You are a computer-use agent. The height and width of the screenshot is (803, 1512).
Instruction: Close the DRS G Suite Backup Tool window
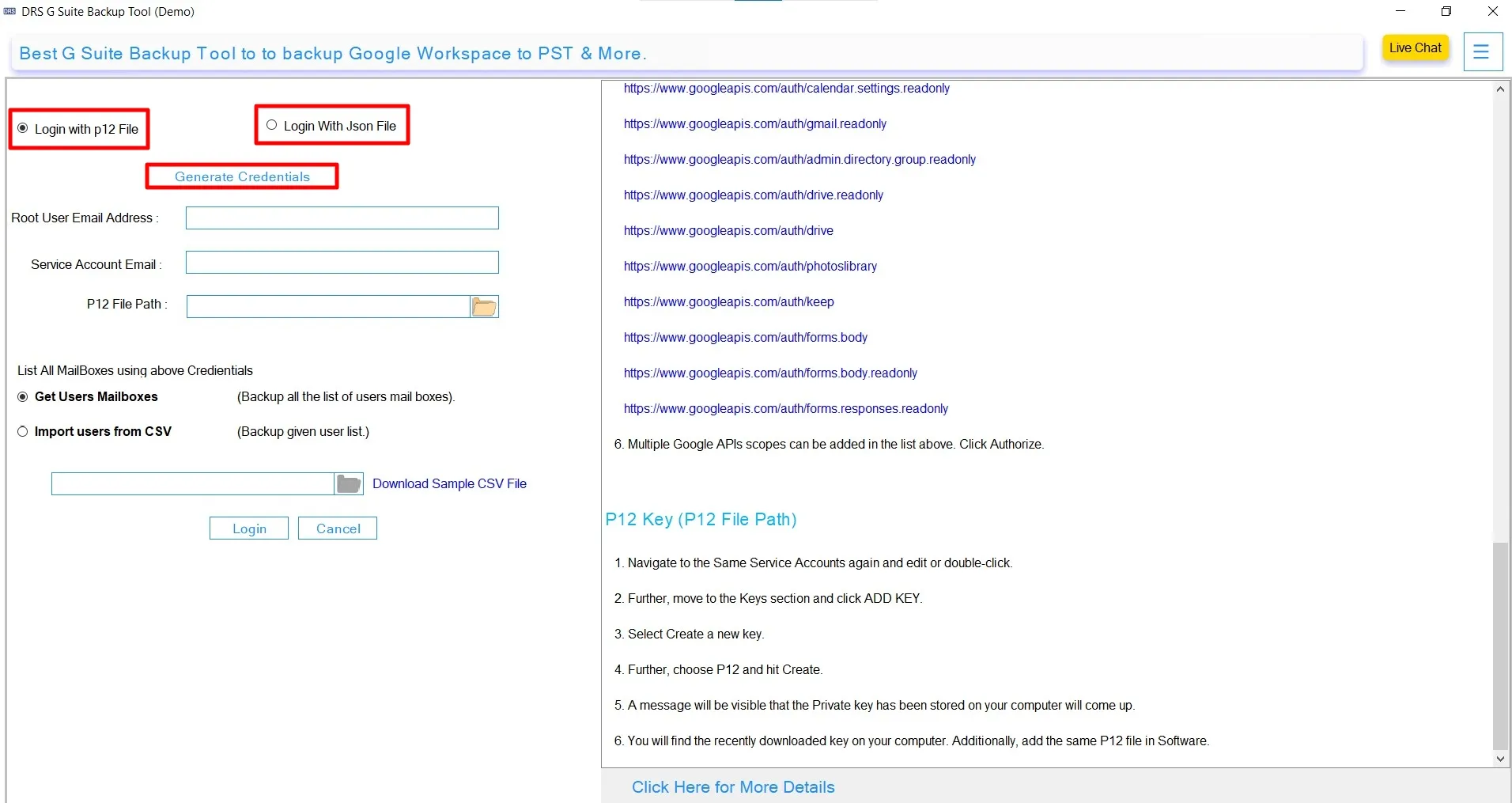click(1492, 11)
